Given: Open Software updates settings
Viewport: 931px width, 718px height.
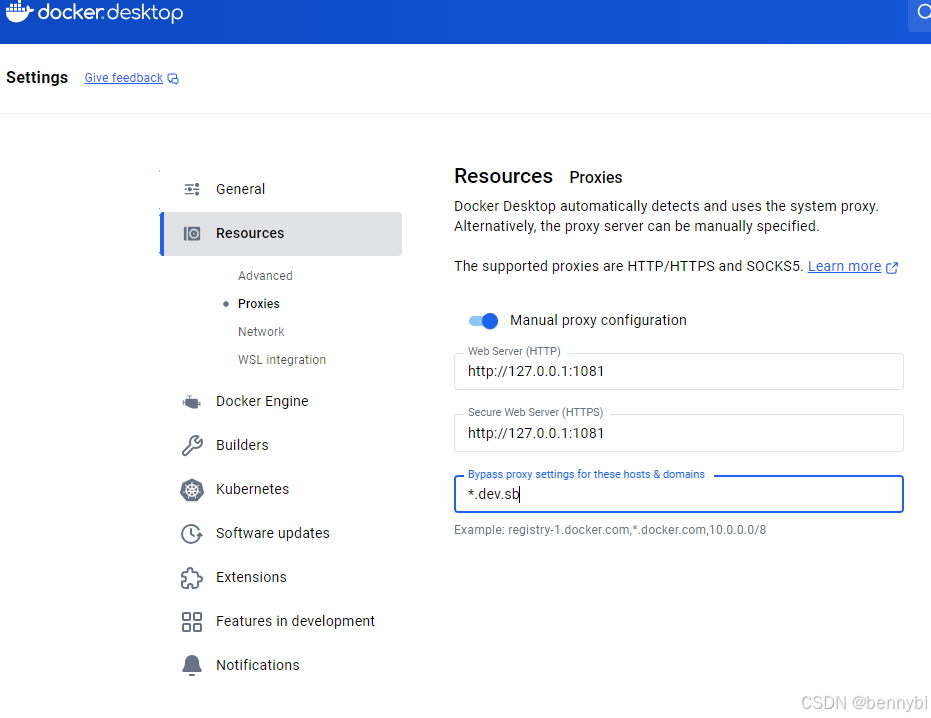Looking at the screenshot, I should 281,533.
